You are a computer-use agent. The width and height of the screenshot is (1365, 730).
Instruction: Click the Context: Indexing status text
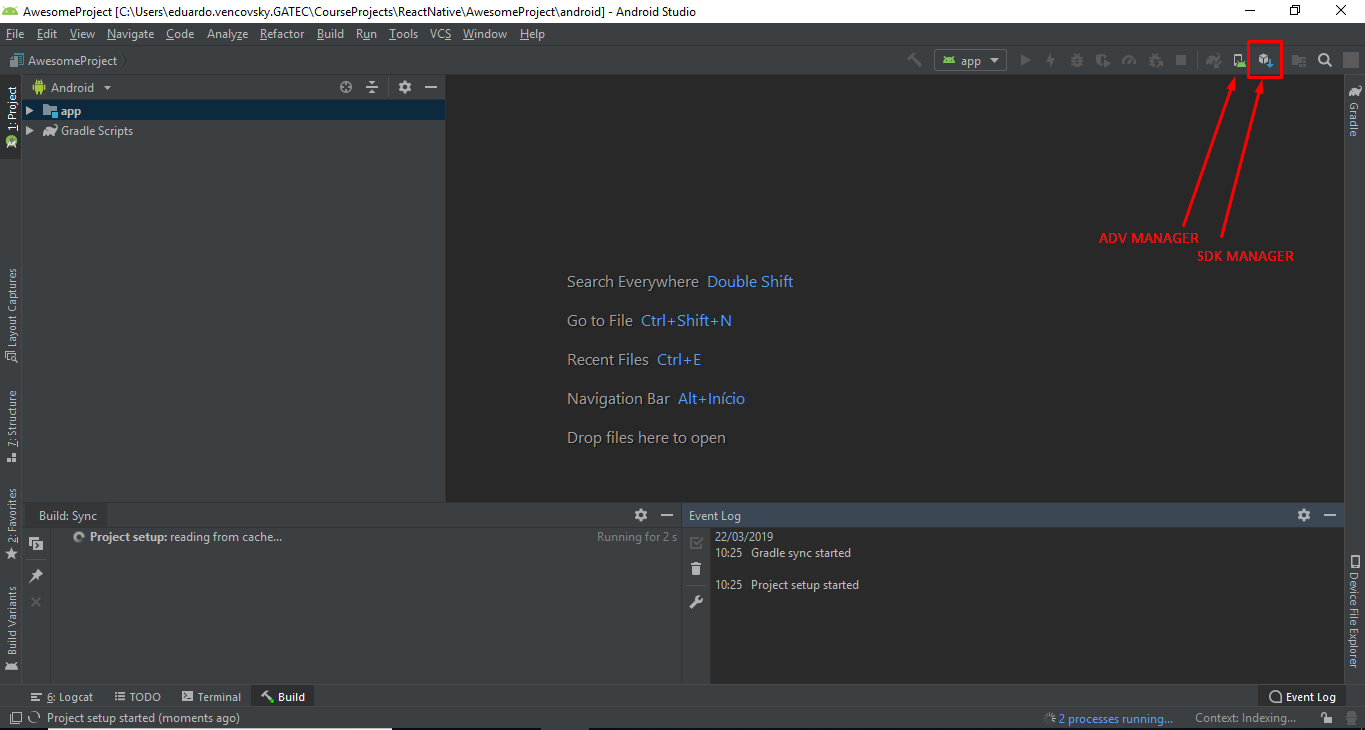pos(1246,718)
